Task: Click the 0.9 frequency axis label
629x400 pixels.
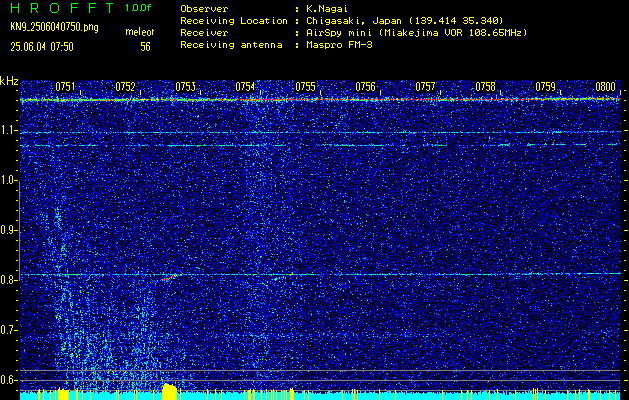Action: tap(8, 231)
